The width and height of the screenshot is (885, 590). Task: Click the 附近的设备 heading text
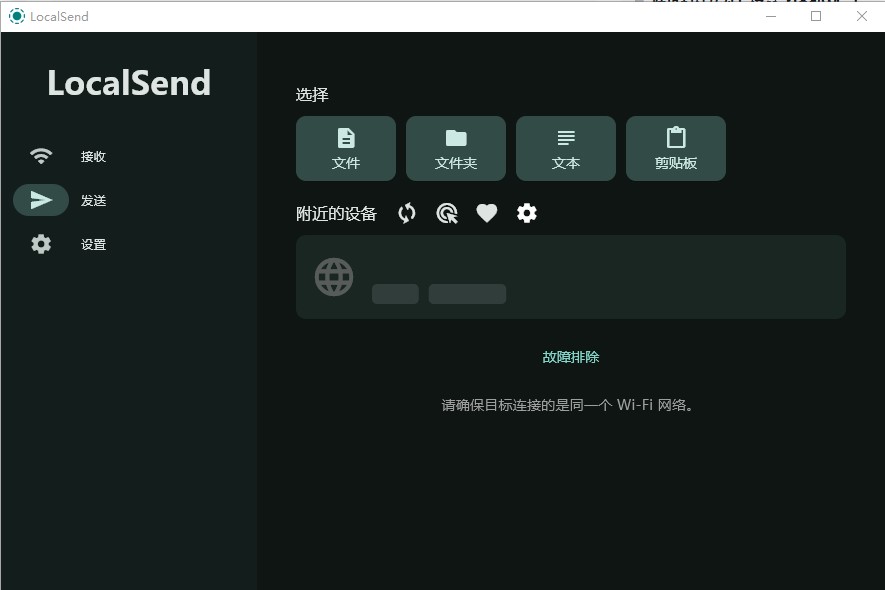336,214
